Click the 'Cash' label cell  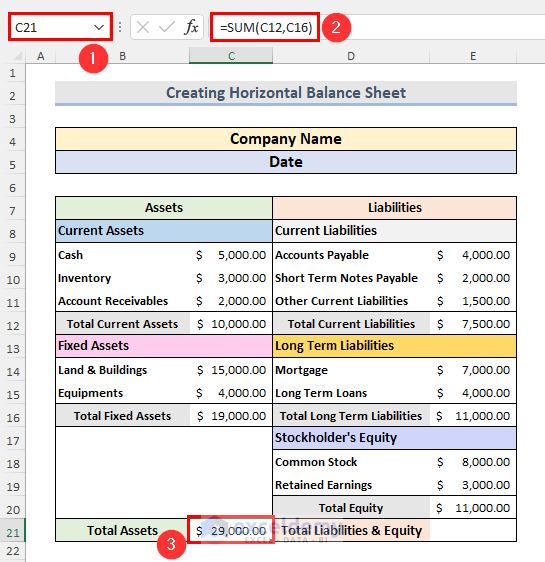123,255
